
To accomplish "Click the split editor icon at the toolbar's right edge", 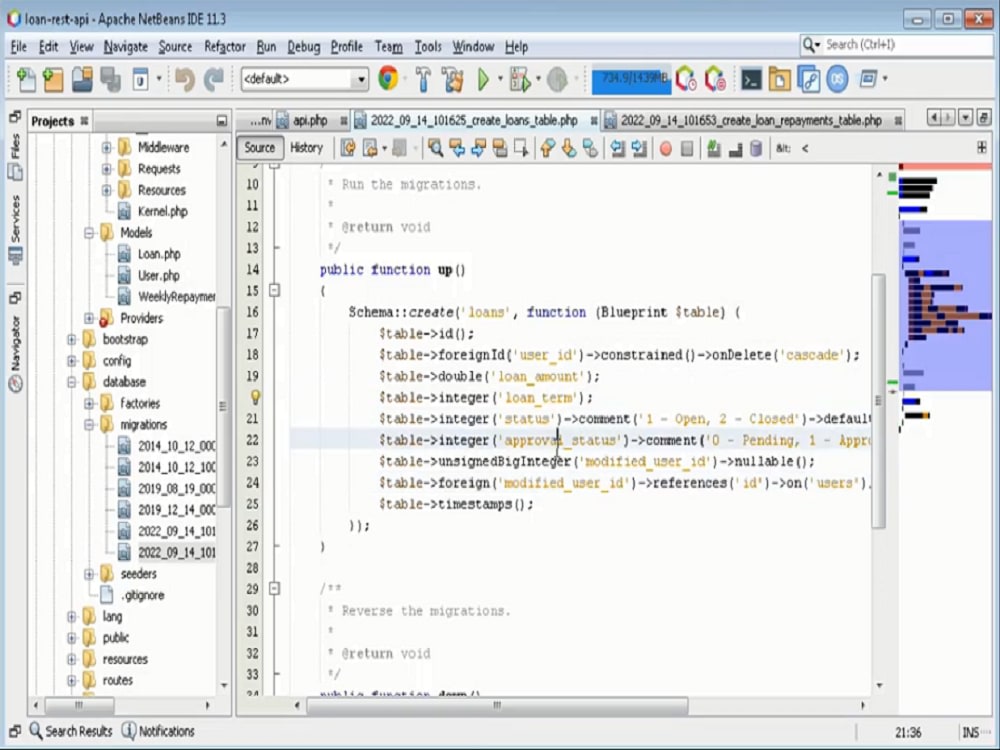I will [982, 148].
